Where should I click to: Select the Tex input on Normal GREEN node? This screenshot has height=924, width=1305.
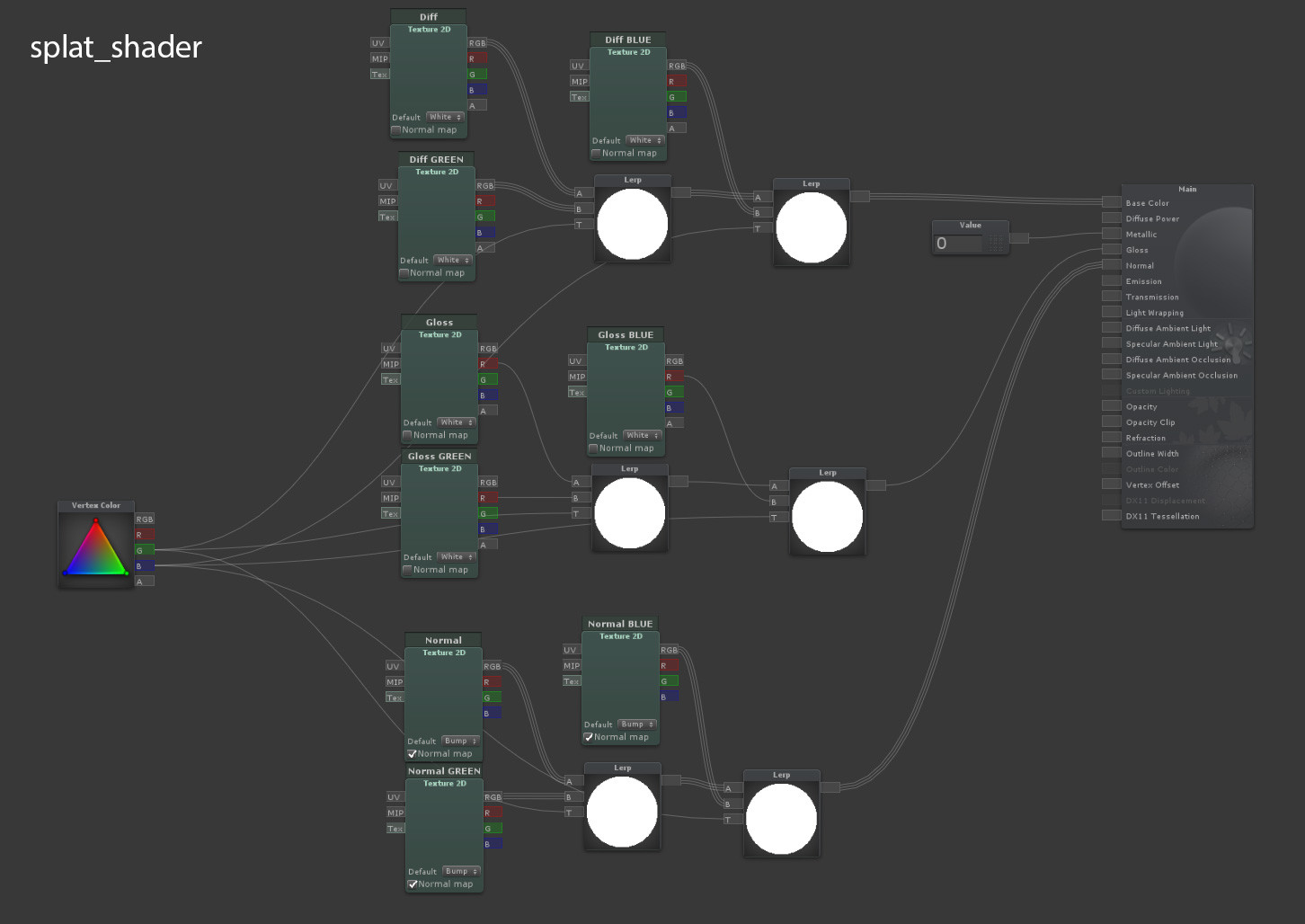(x=395, y=828)
